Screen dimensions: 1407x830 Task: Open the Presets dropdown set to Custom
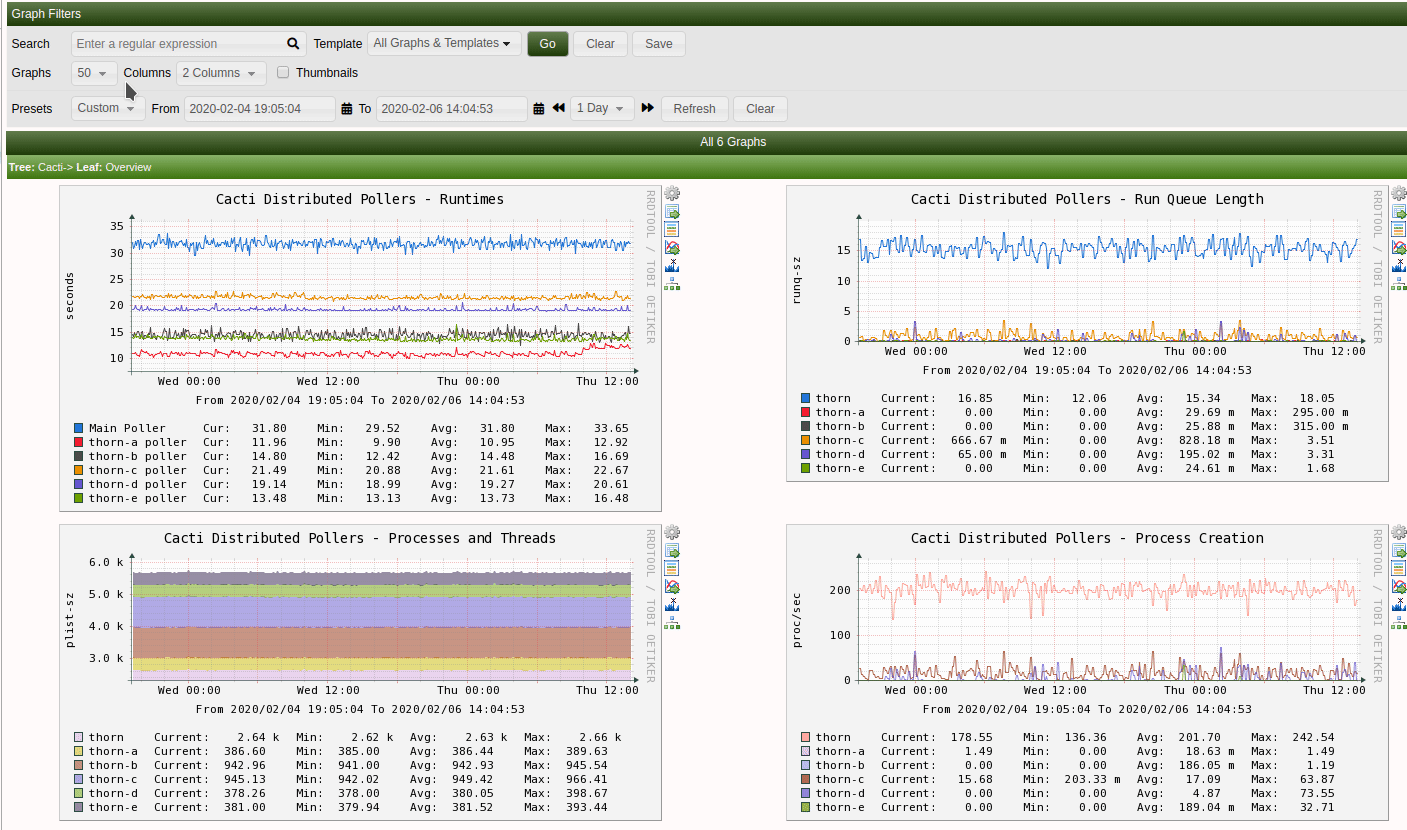[108, 108]
